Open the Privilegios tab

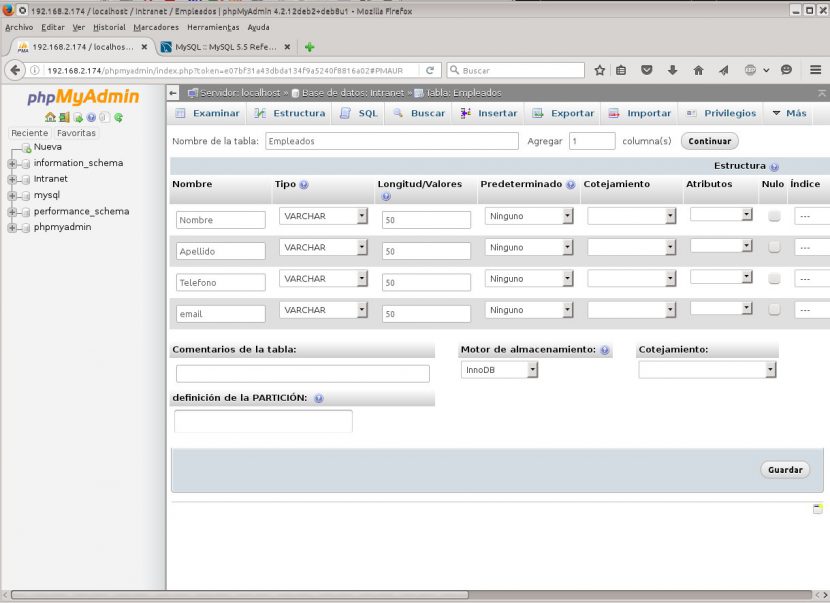(x=721, y=113)
